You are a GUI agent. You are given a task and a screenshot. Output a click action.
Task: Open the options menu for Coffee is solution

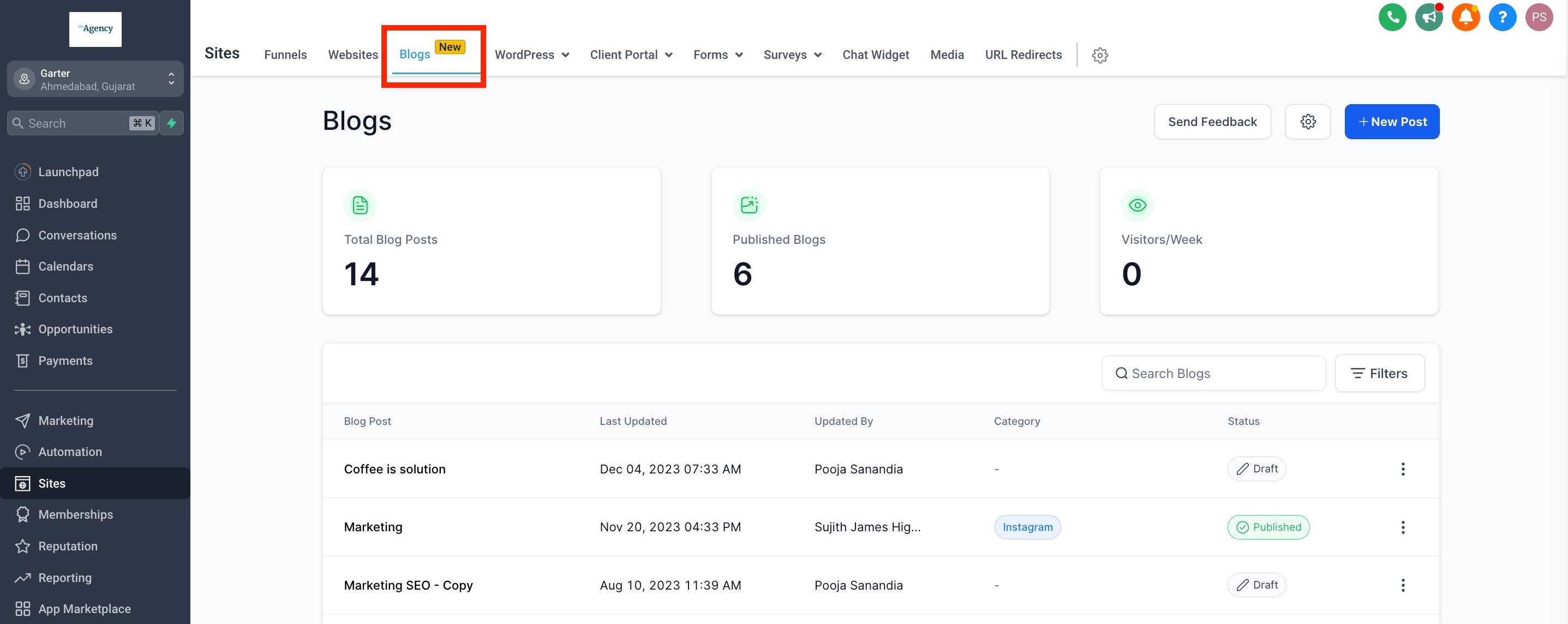pyautogui.click(x=1403, y=469)
